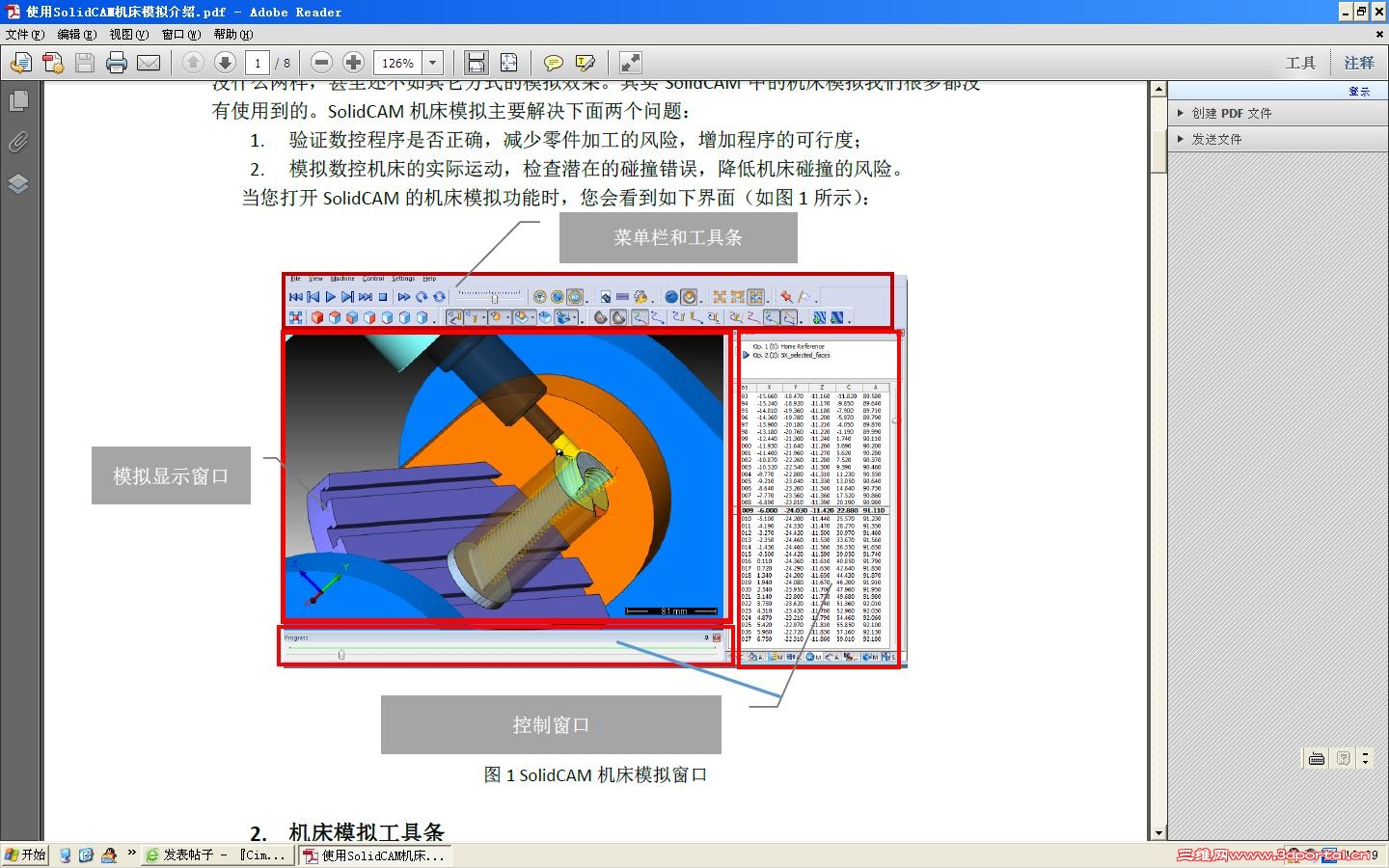Go to previous page with the up arrow
1389x868 pixels.
pyautogui.click(x=193, y=63)
